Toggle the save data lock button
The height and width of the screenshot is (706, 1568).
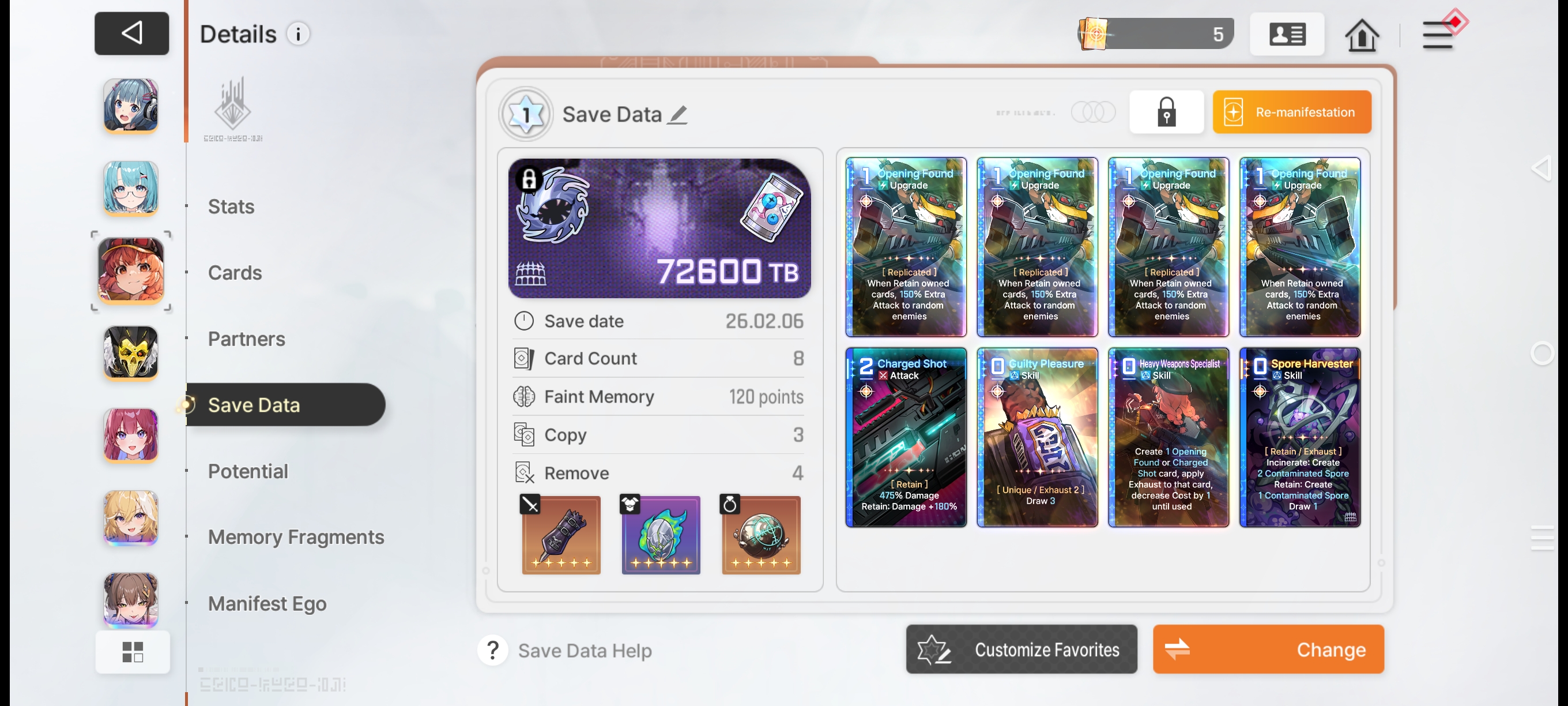tap(1166, 112)
